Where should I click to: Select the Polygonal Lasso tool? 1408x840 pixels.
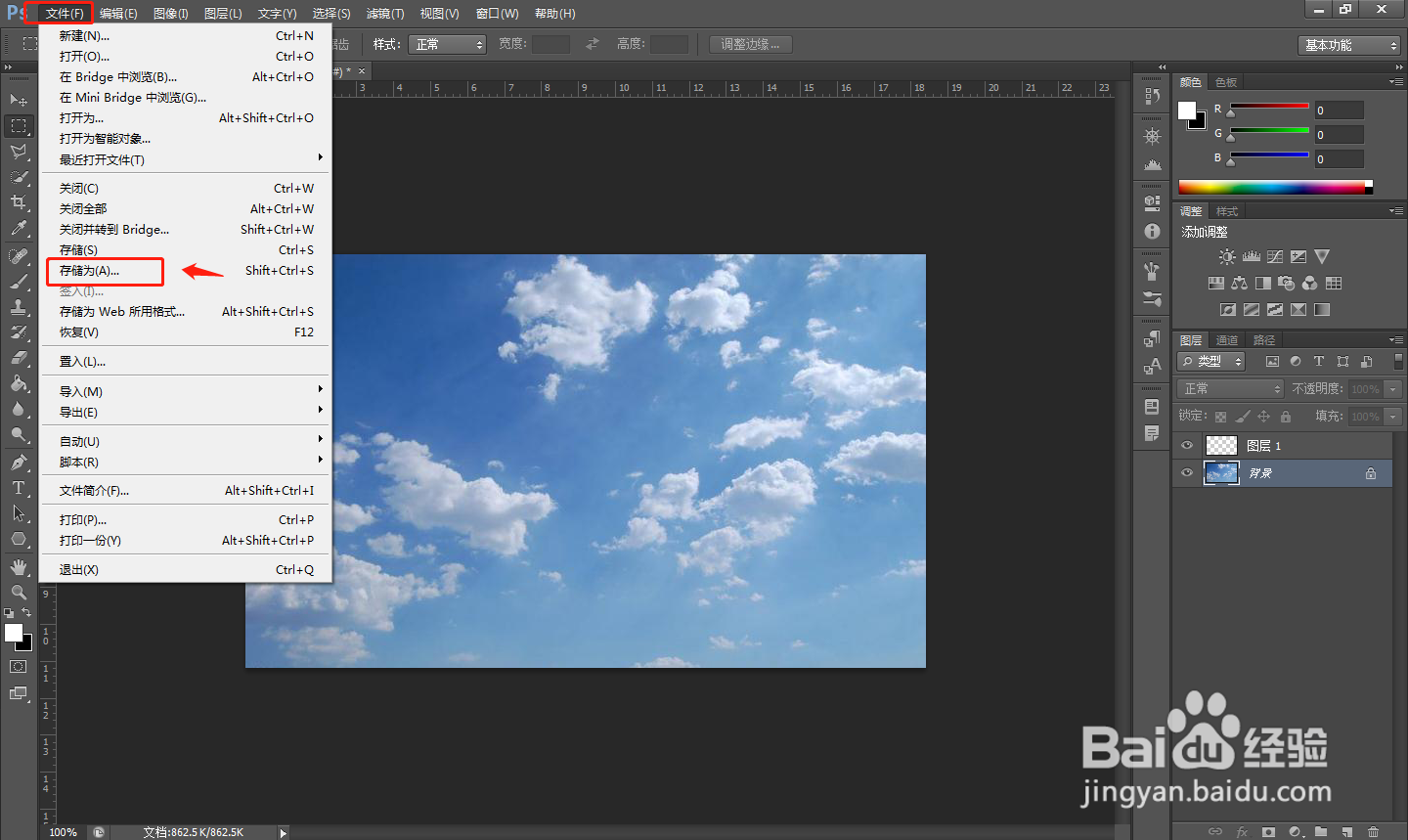(19, 152)
